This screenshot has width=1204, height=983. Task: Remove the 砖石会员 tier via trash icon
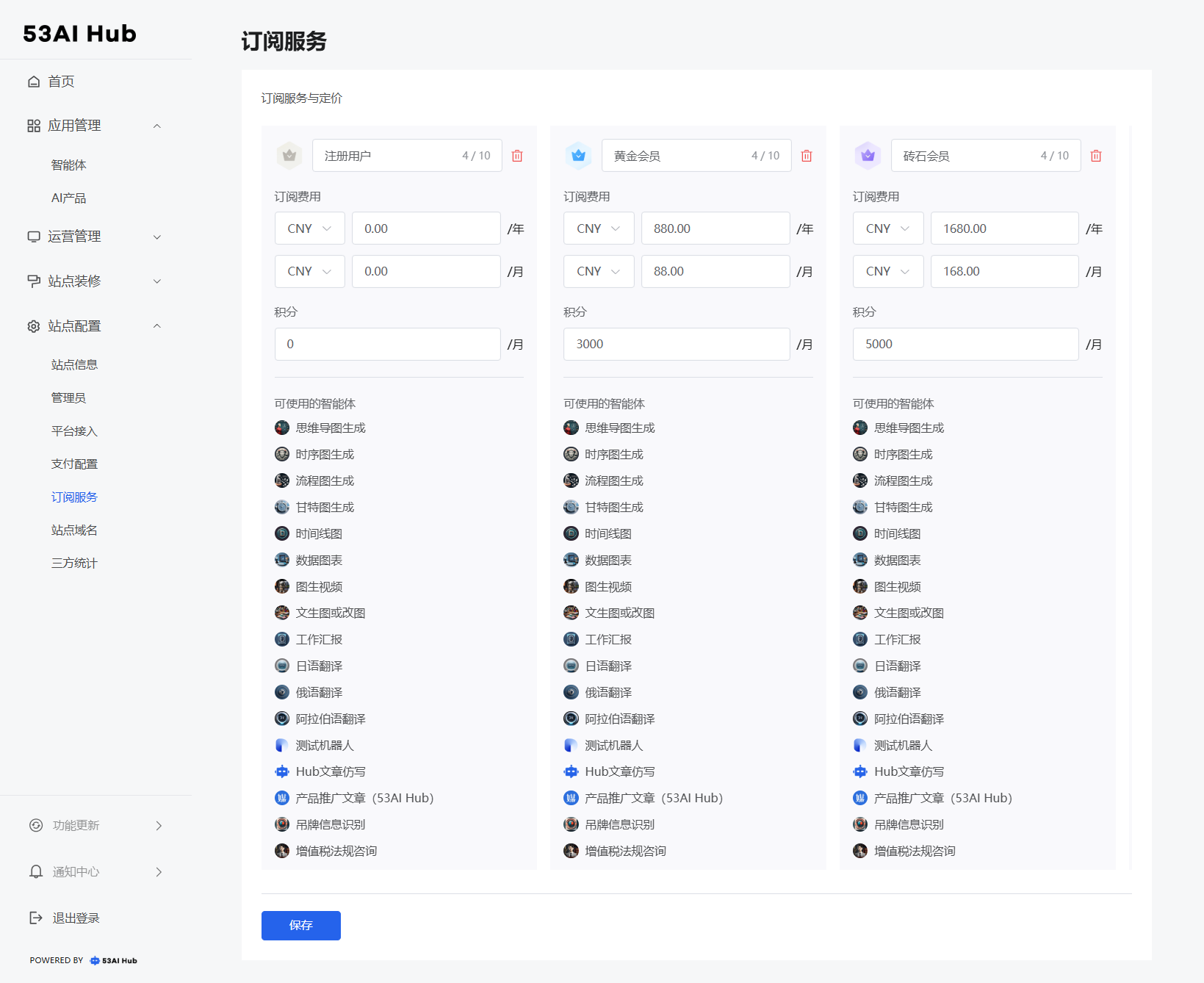pos(1096,156)
